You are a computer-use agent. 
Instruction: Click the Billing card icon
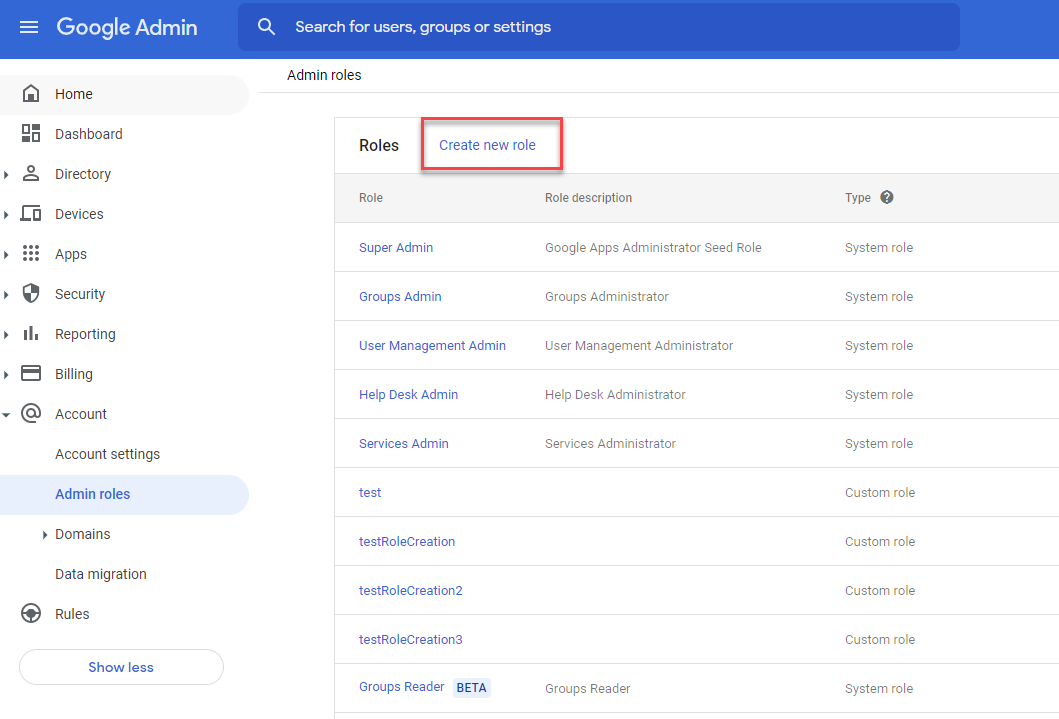(x=31, y=374)
